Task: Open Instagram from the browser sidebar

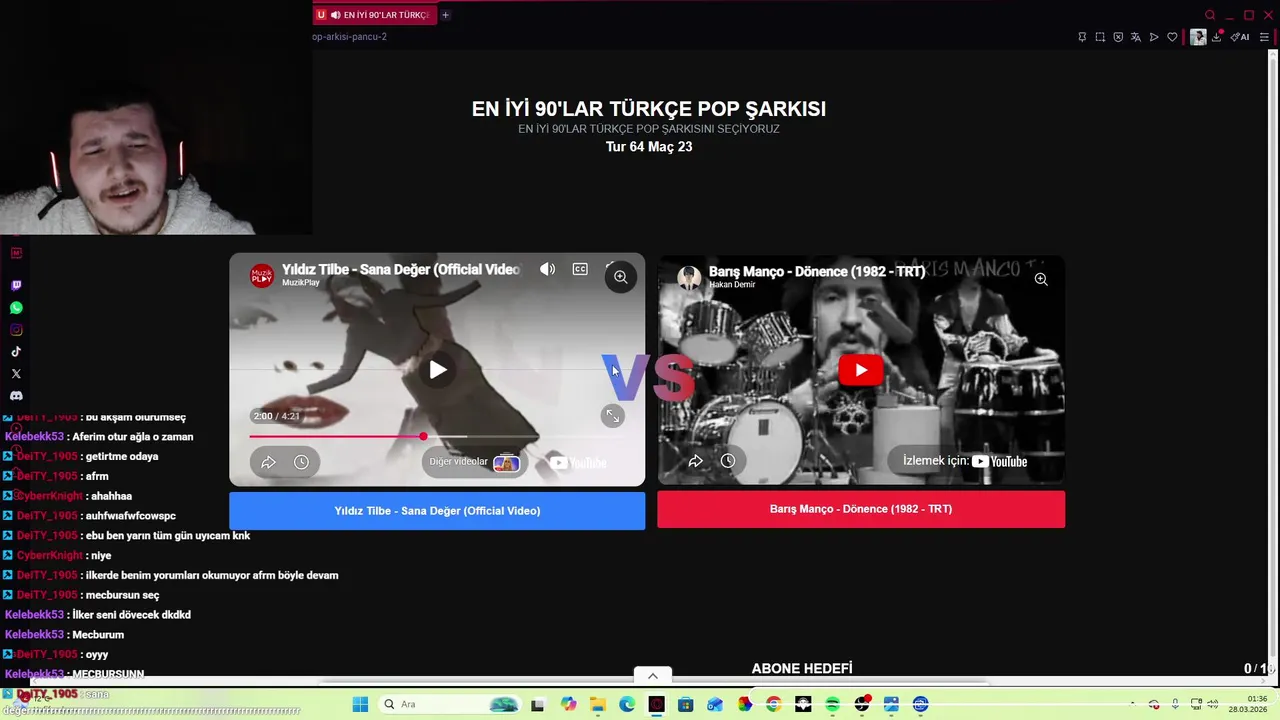Action: [x=16, y=330]
